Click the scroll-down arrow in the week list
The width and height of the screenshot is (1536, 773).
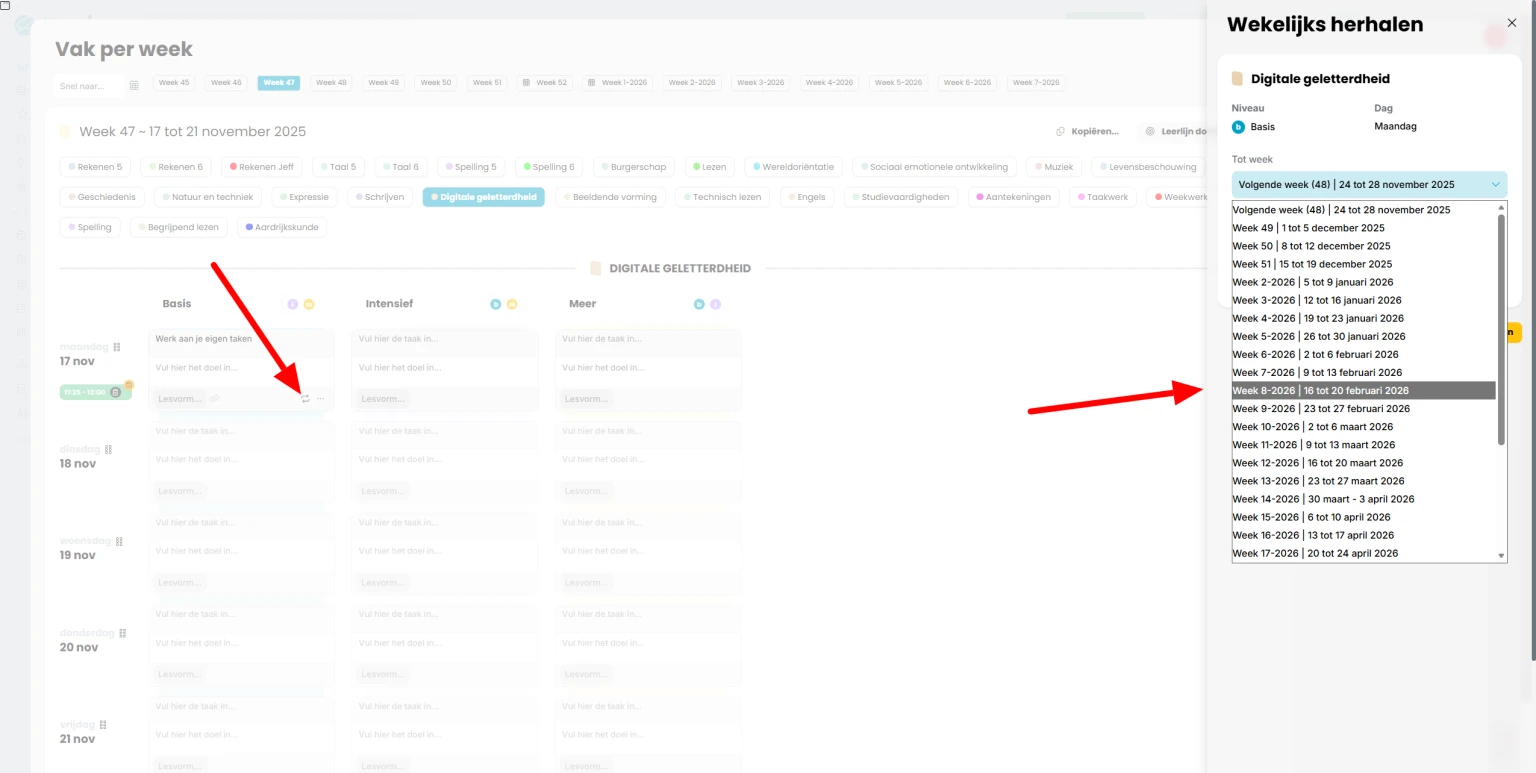click(1500, 555)
